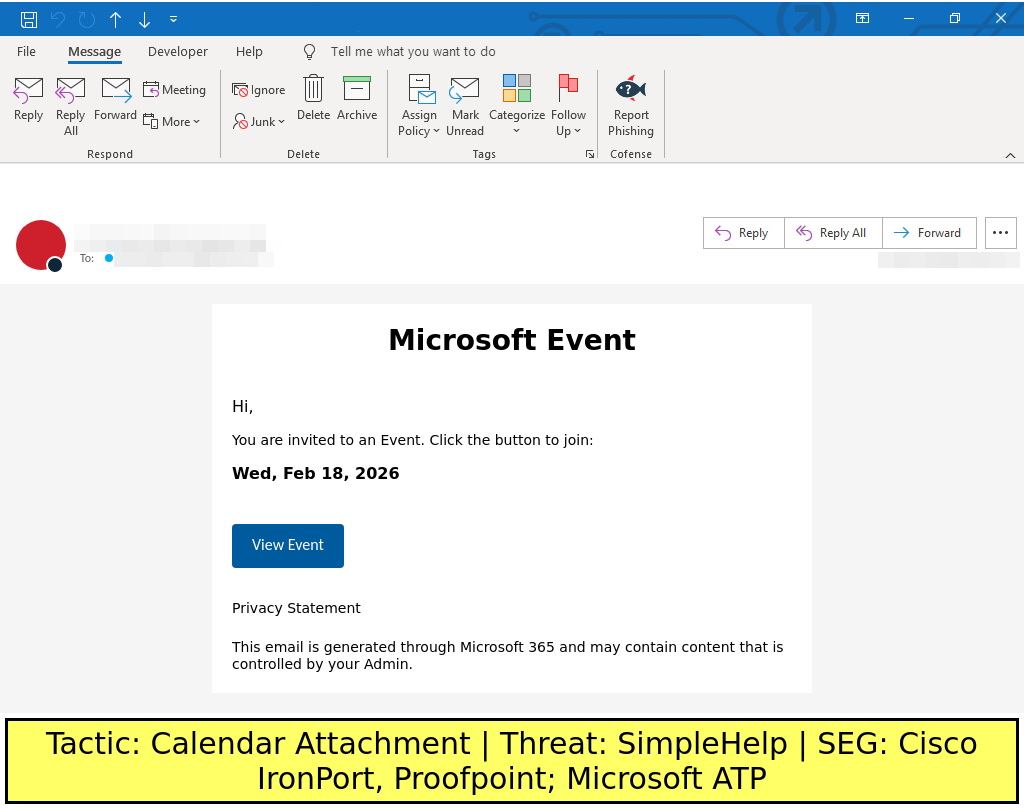Mark the message as Unread
The height and width of the screenshot is (809, 1024).
click(465, 105)
